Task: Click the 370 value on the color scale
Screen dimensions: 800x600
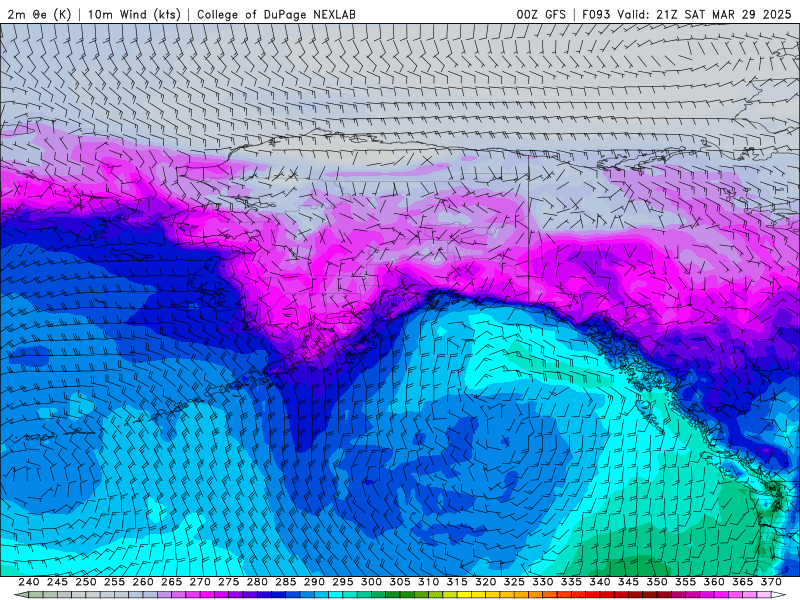Action: coord(771,582)
